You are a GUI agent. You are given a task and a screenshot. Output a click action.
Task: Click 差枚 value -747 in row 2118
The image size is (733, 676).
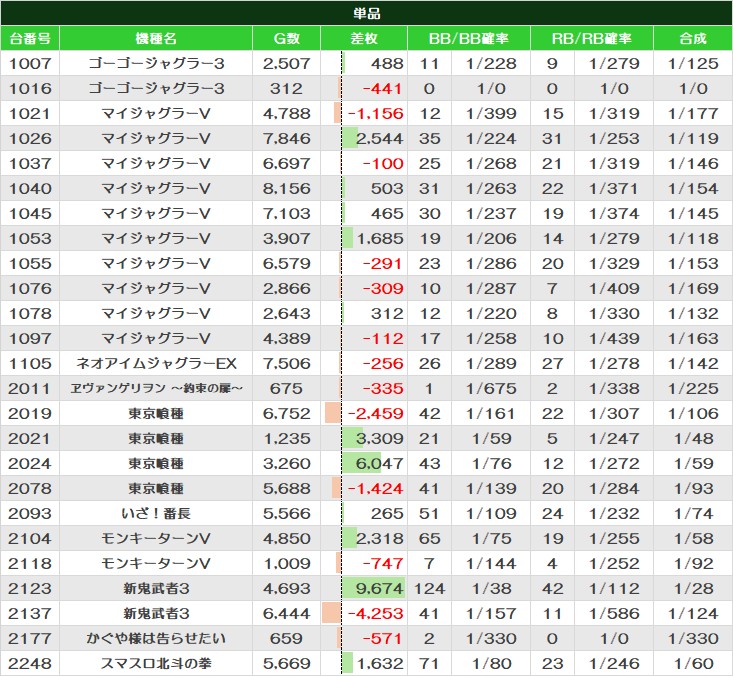pos(383,564)
